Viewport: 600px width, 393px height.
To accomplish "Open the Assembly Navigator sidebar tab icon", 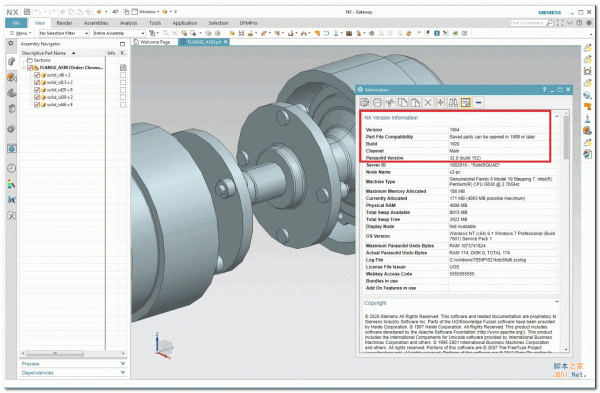I will 11,62.
